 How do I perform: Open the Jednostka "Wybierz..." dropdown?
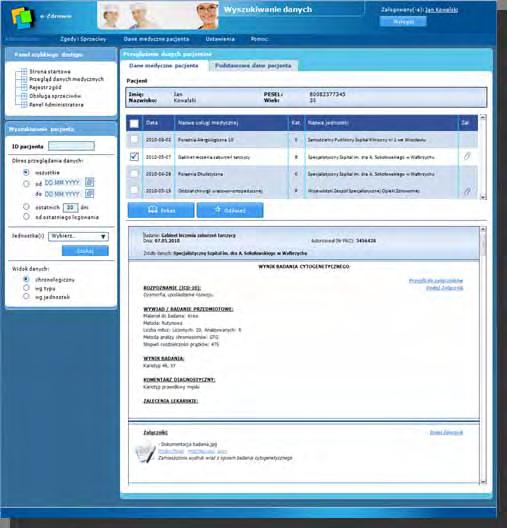(78, 236)
